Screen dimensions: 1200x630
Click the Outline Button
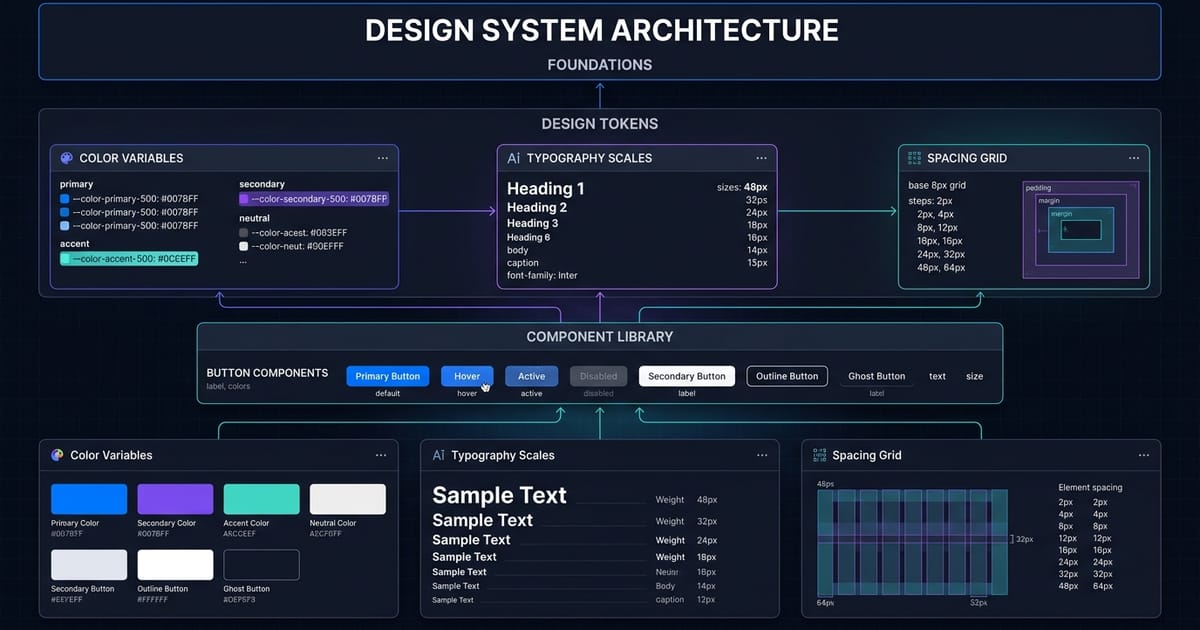[787, 376]
